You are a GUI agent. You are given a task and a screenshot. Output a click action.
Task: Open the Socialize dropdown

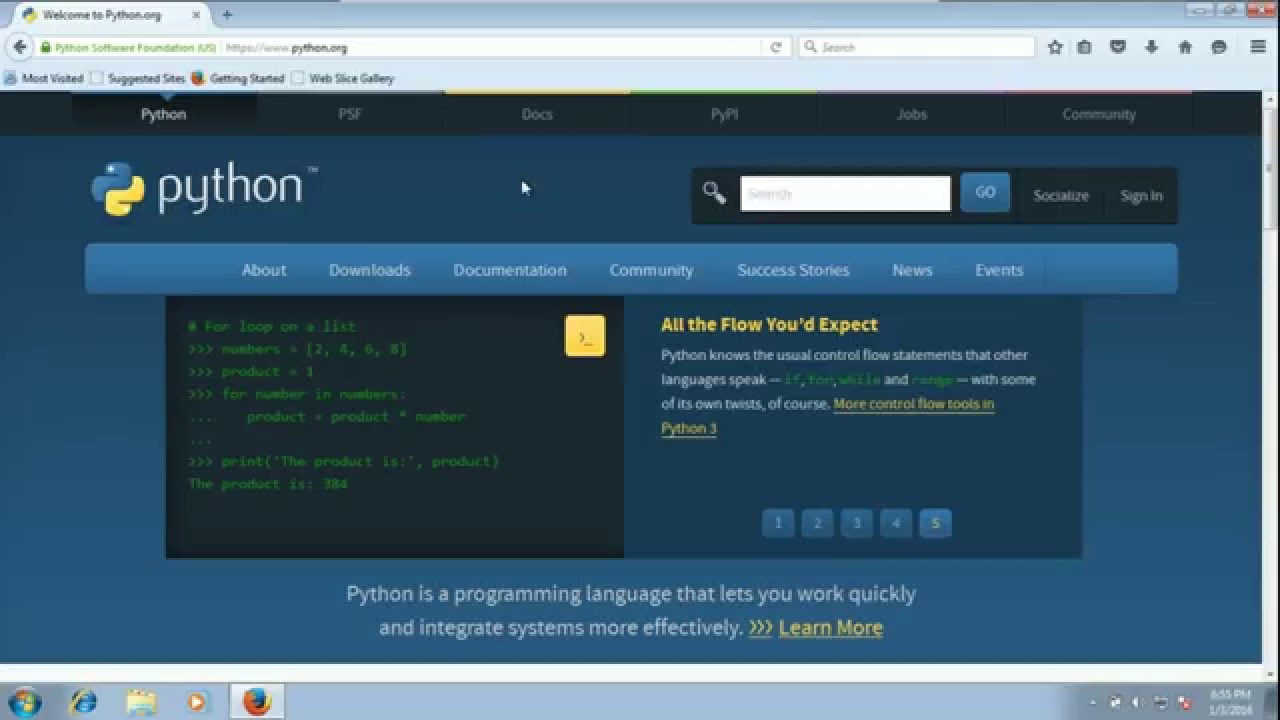[x=1060, y=195]
